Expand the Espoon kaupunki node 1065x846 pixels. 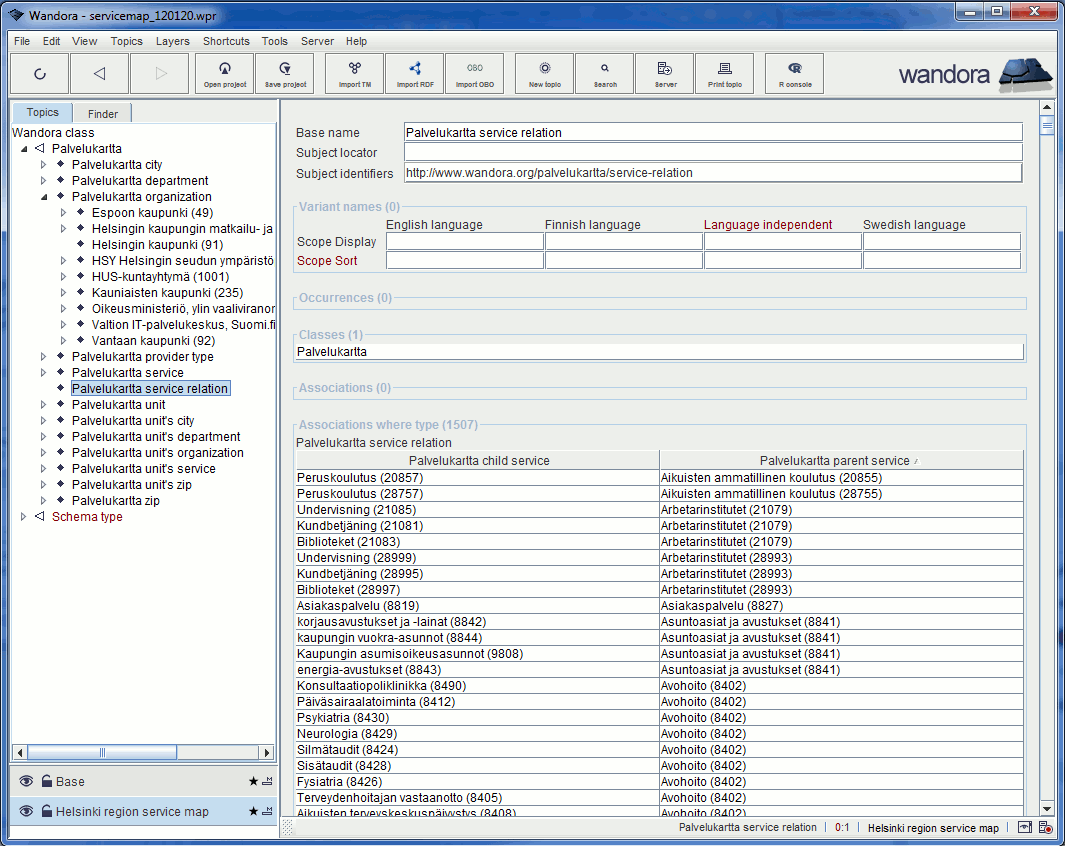pos(62,212)
